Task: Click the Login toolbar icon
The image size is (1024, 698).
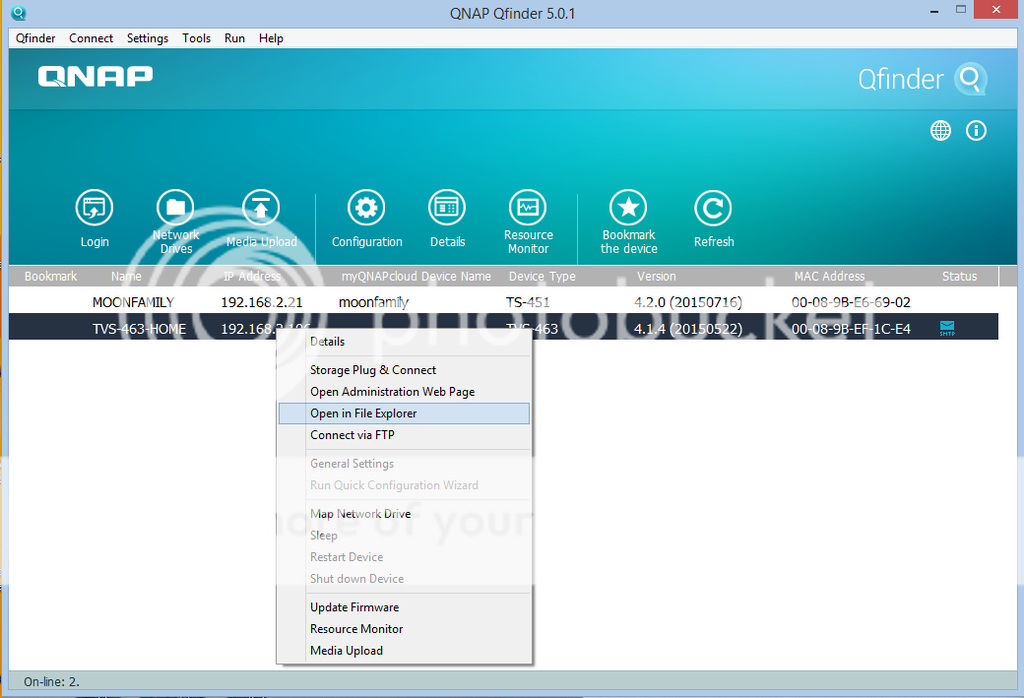Action: coord(94,209)
